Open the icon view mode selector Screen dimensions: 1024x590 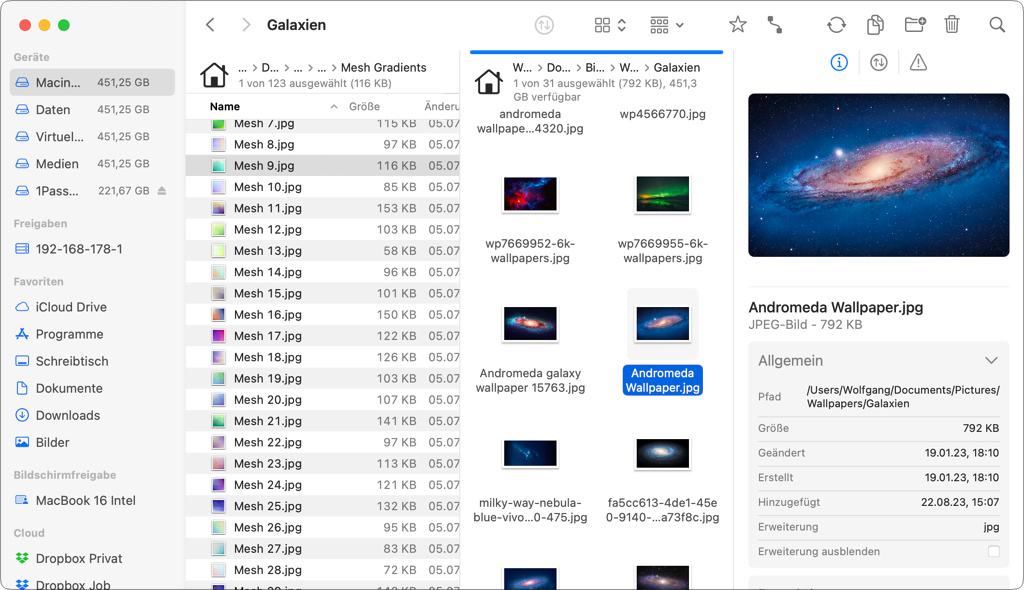click(x=610, y=25)
